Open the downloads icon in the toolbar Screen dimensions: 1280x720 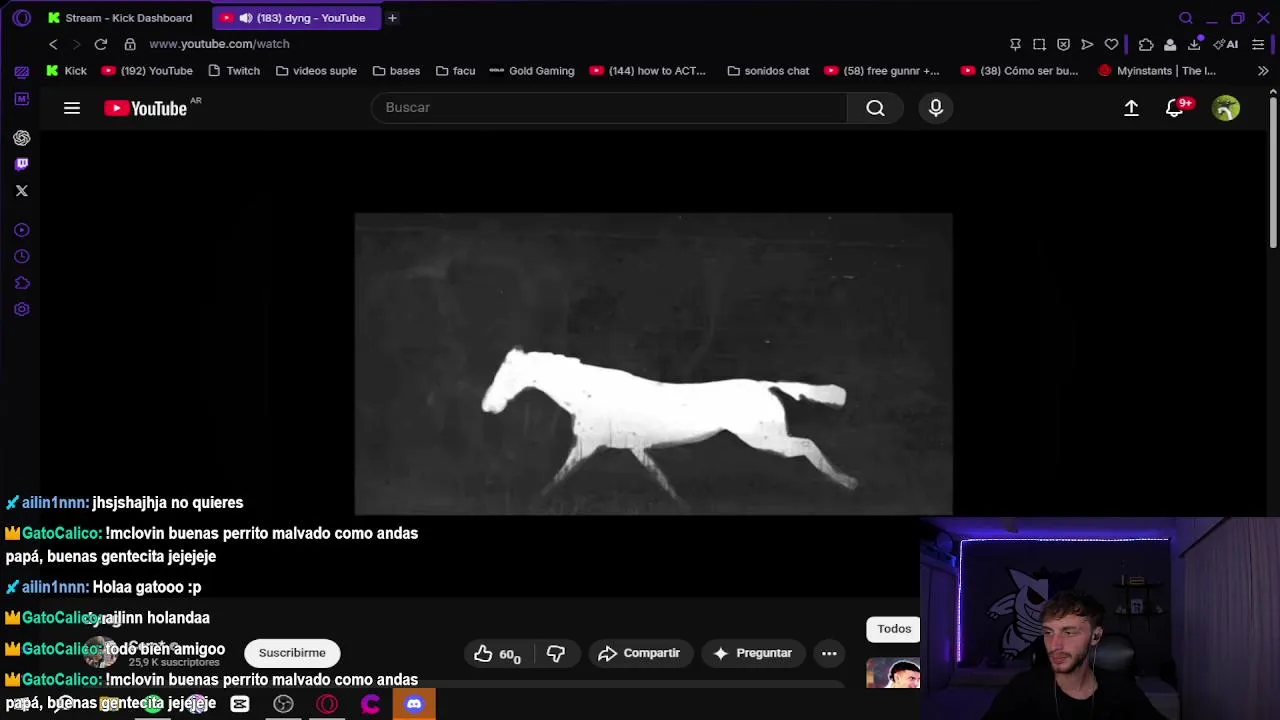tap(1194, 44)
